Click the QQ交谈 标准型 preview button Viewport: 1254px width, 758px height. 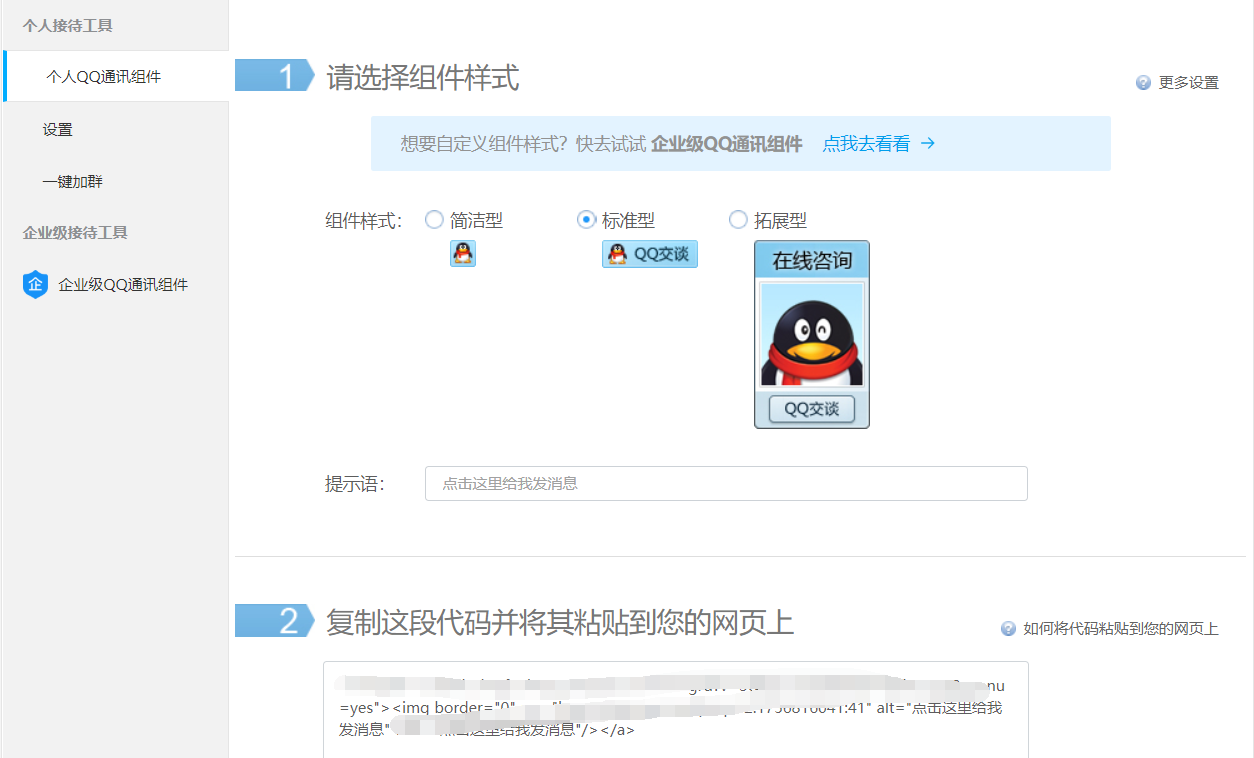coord(650,254)
